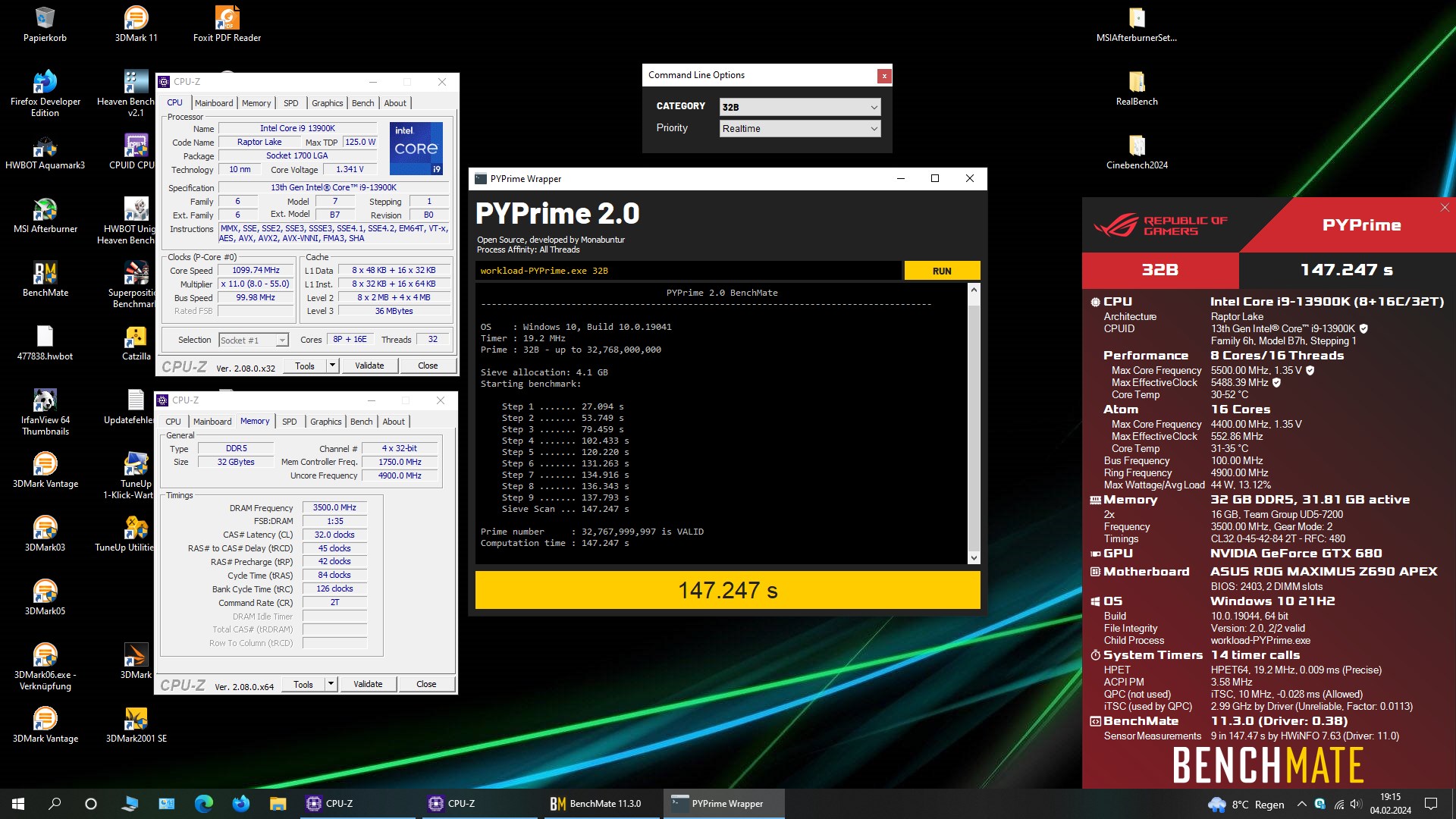Expand Tools arrow in upper CPU-Z window
1456x819 pixels.
pos(331,366)
